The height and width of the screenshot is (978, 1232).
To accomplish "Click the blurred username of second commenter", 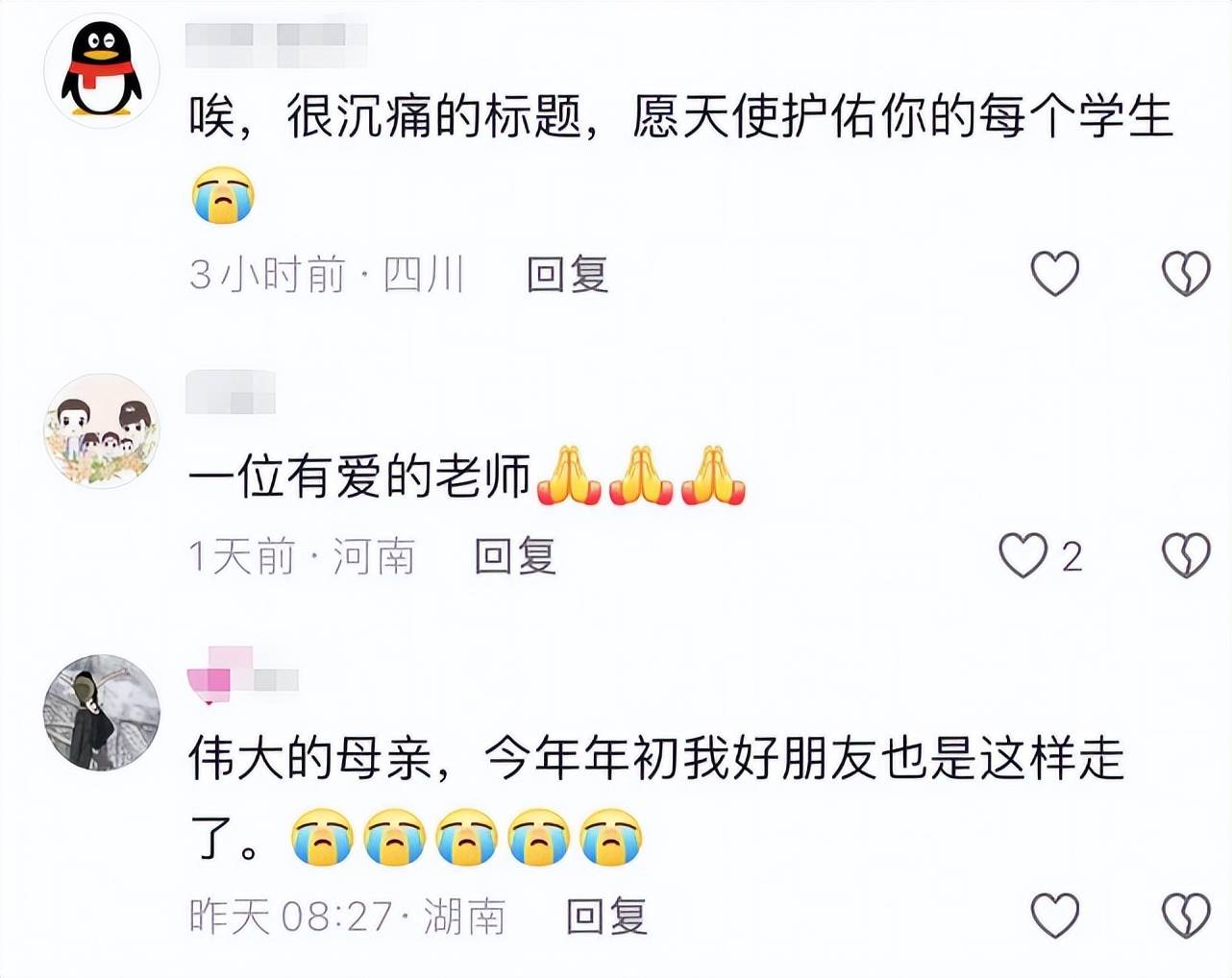I will pyautogui.click(x=231, y=392).
